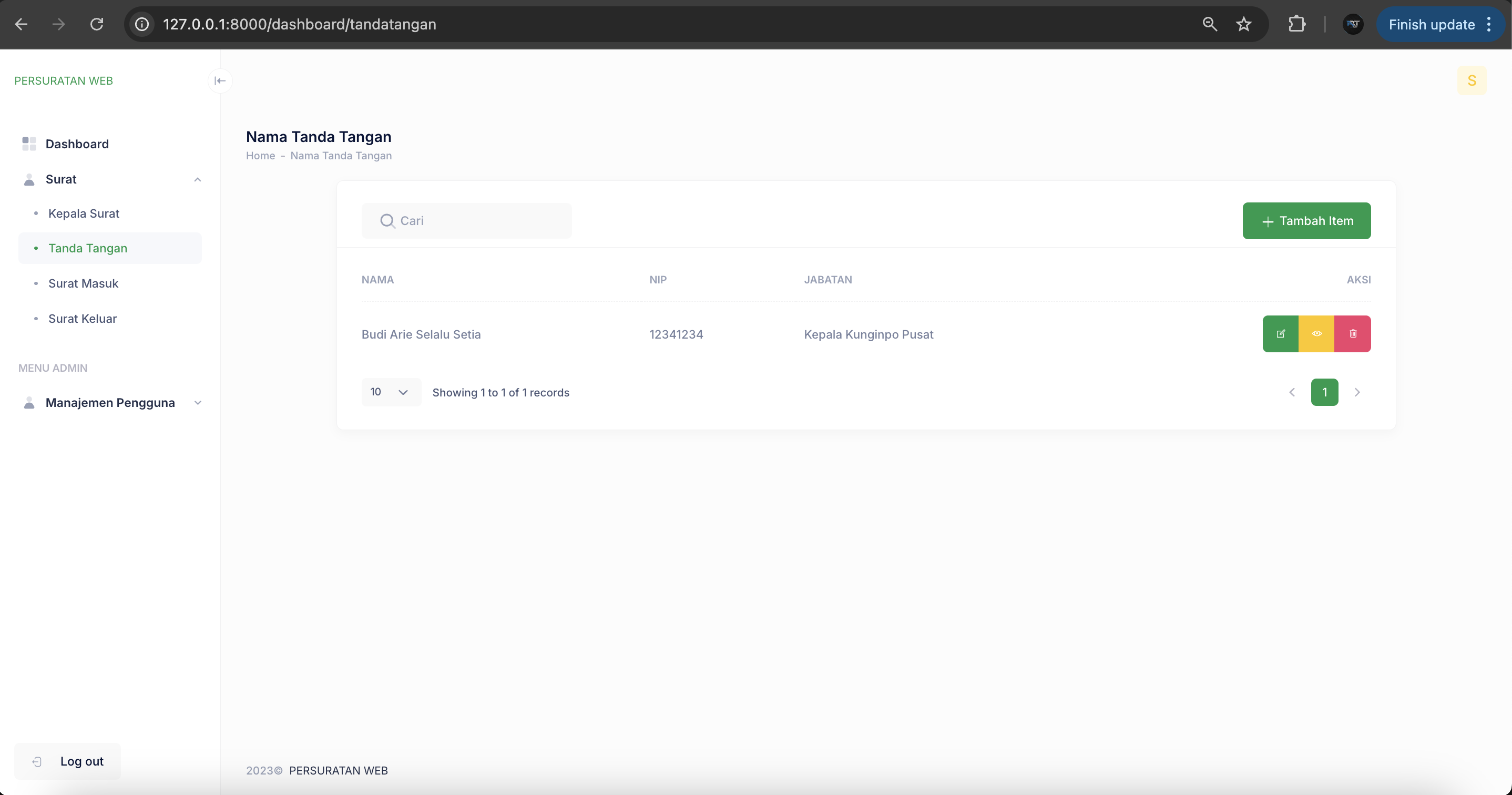This screenshot has height=795, width=1512.
Task: Open the Surat Masuk menu item
Action: pyautogui.click(x=84, y=283)
